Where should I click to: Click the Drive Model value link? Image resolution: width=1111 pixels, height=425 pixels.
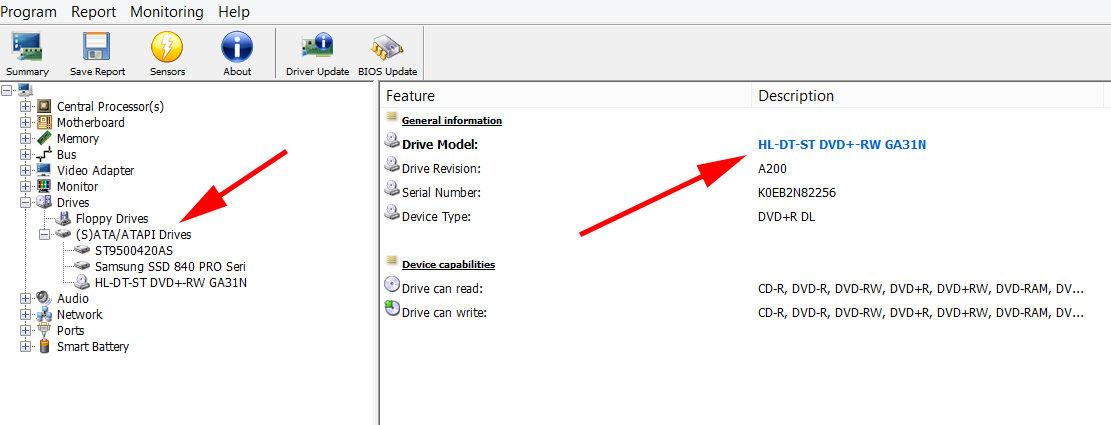(x=842, y=144)
